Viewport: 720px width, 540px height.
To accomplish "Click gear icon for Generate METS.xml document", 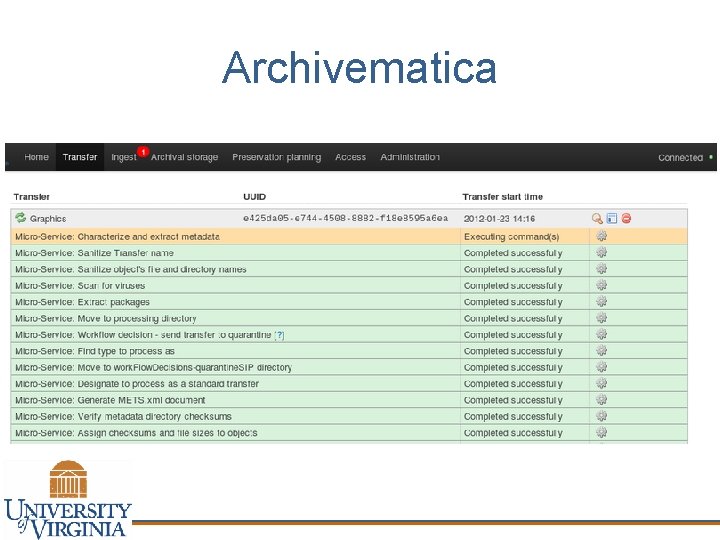I will click(x=602, y=400).
